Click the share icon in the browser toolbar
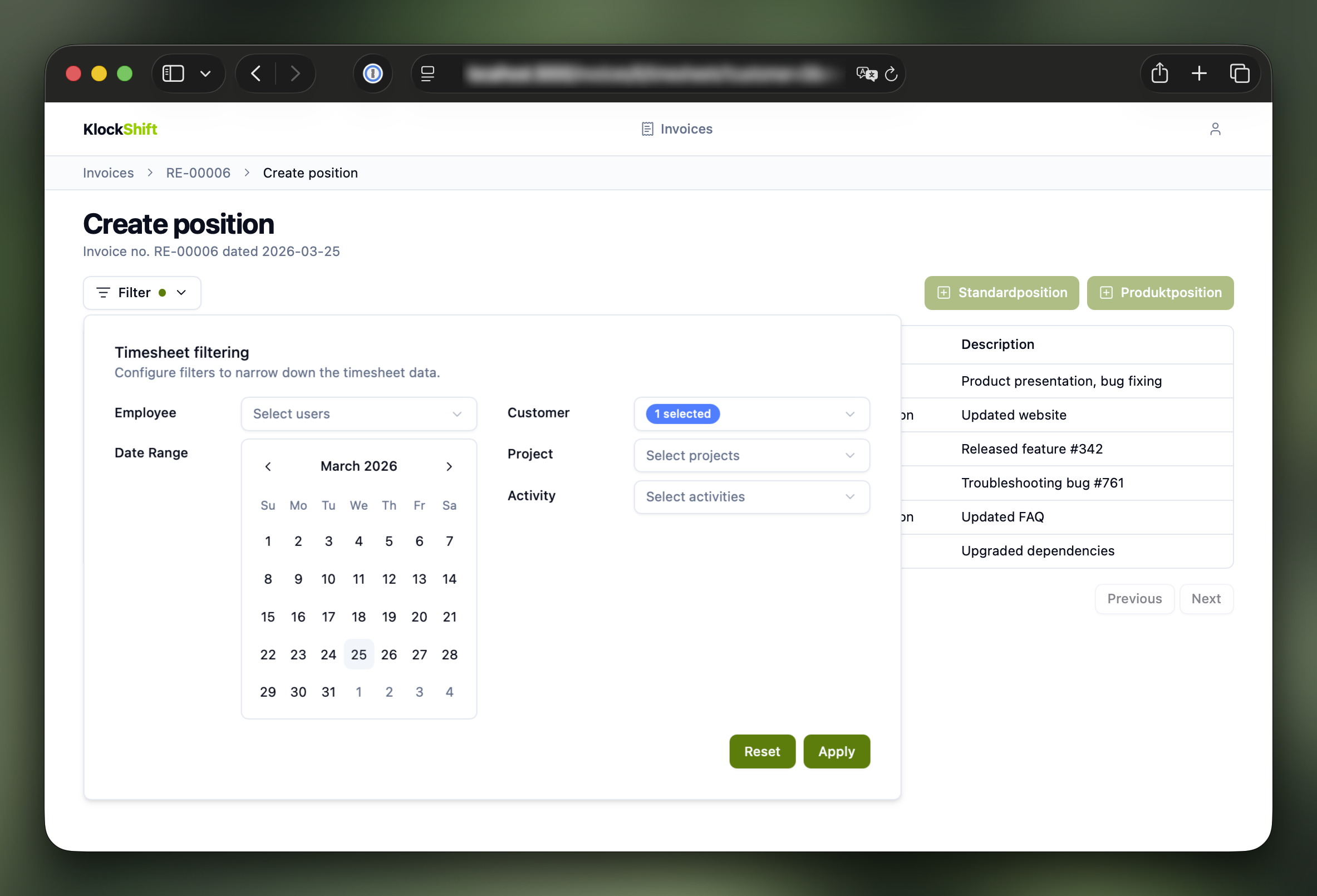 (1159, 73)
